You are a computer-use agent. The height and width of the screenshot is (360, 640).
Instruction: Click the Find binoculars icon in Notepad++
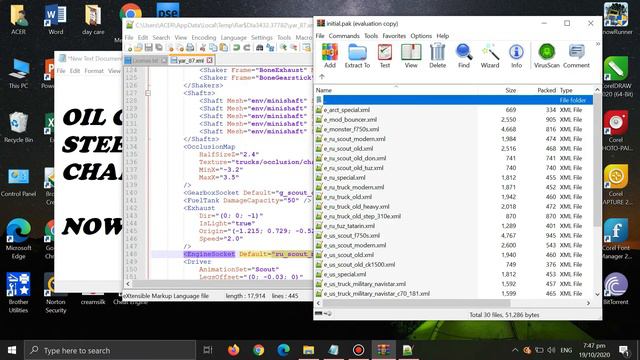(259, 48)
